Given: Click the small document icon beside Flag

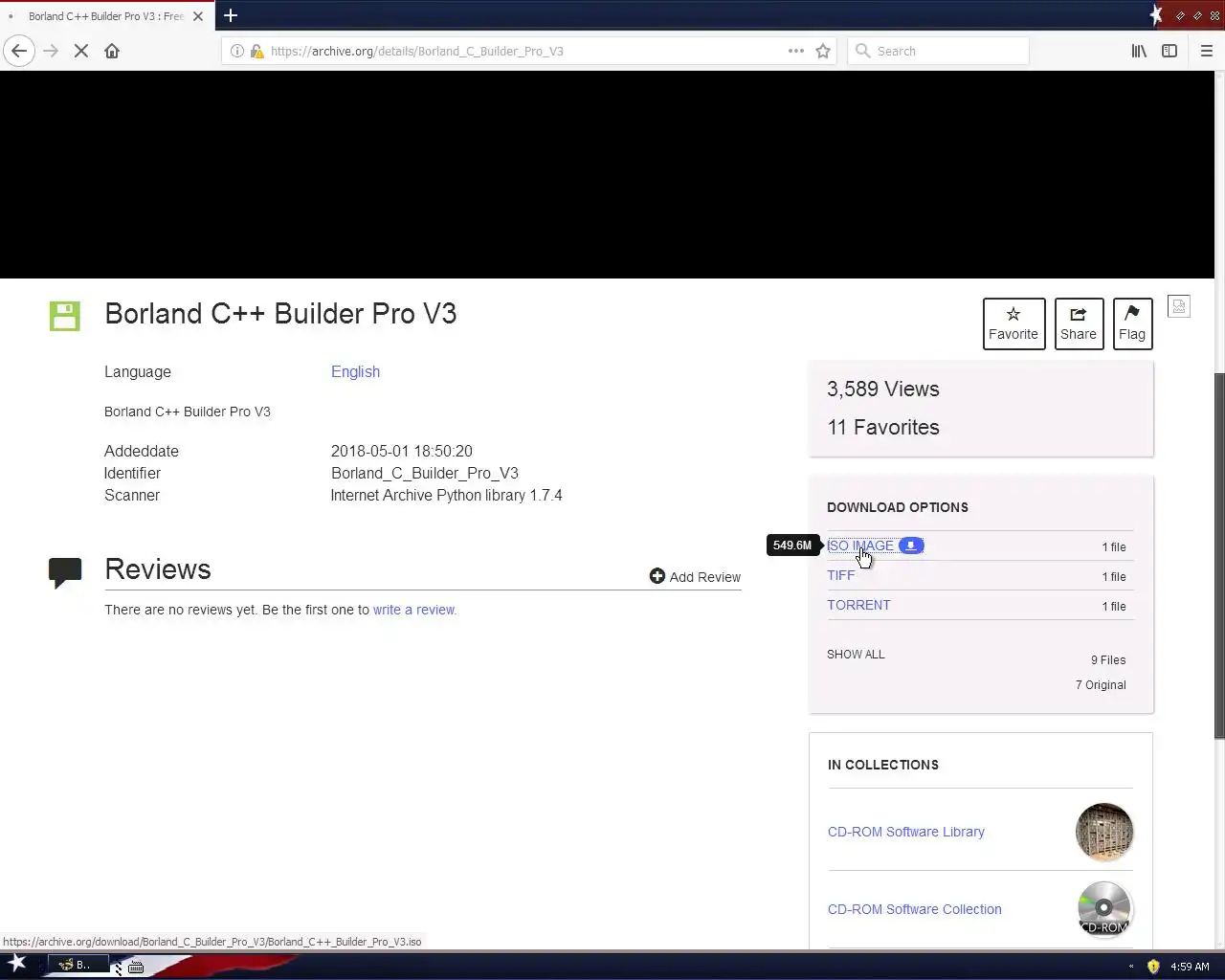Looking at the screenshot, I should click(x=1179, y=306).
